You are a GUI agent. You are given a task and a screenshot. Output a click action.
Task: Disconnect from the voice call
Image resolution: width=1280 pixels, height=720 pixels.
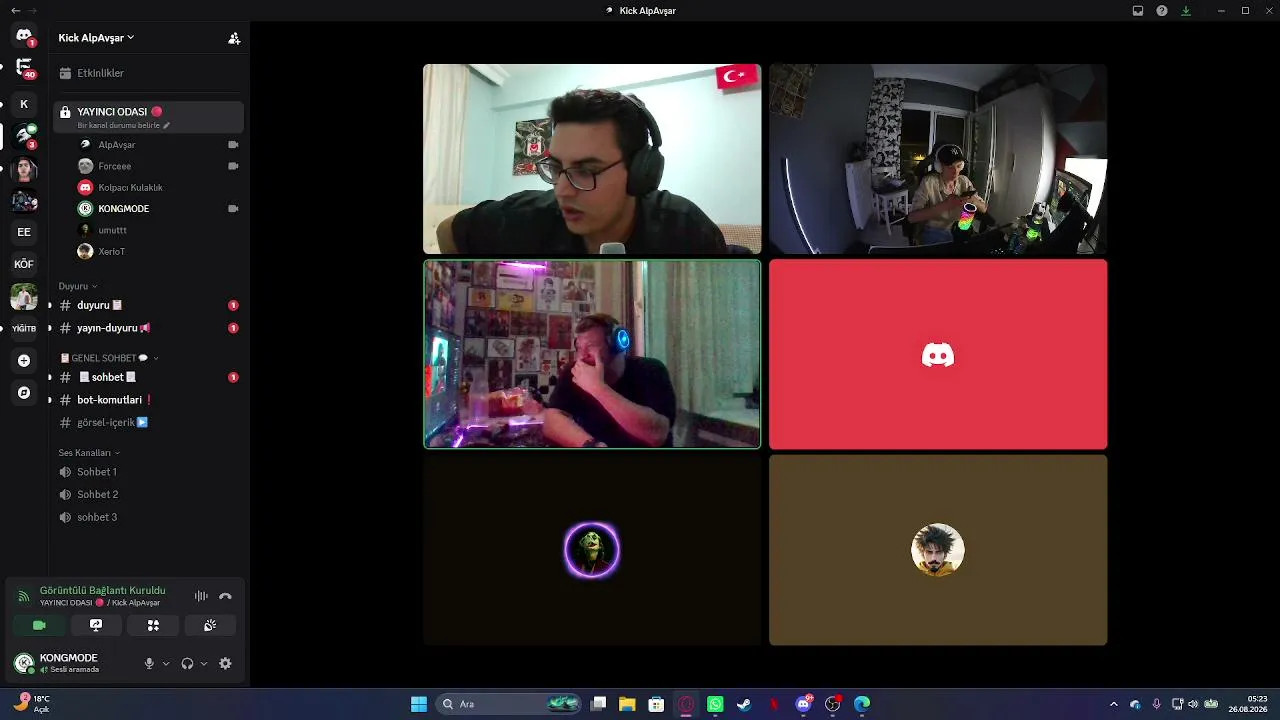pos(225,596)
